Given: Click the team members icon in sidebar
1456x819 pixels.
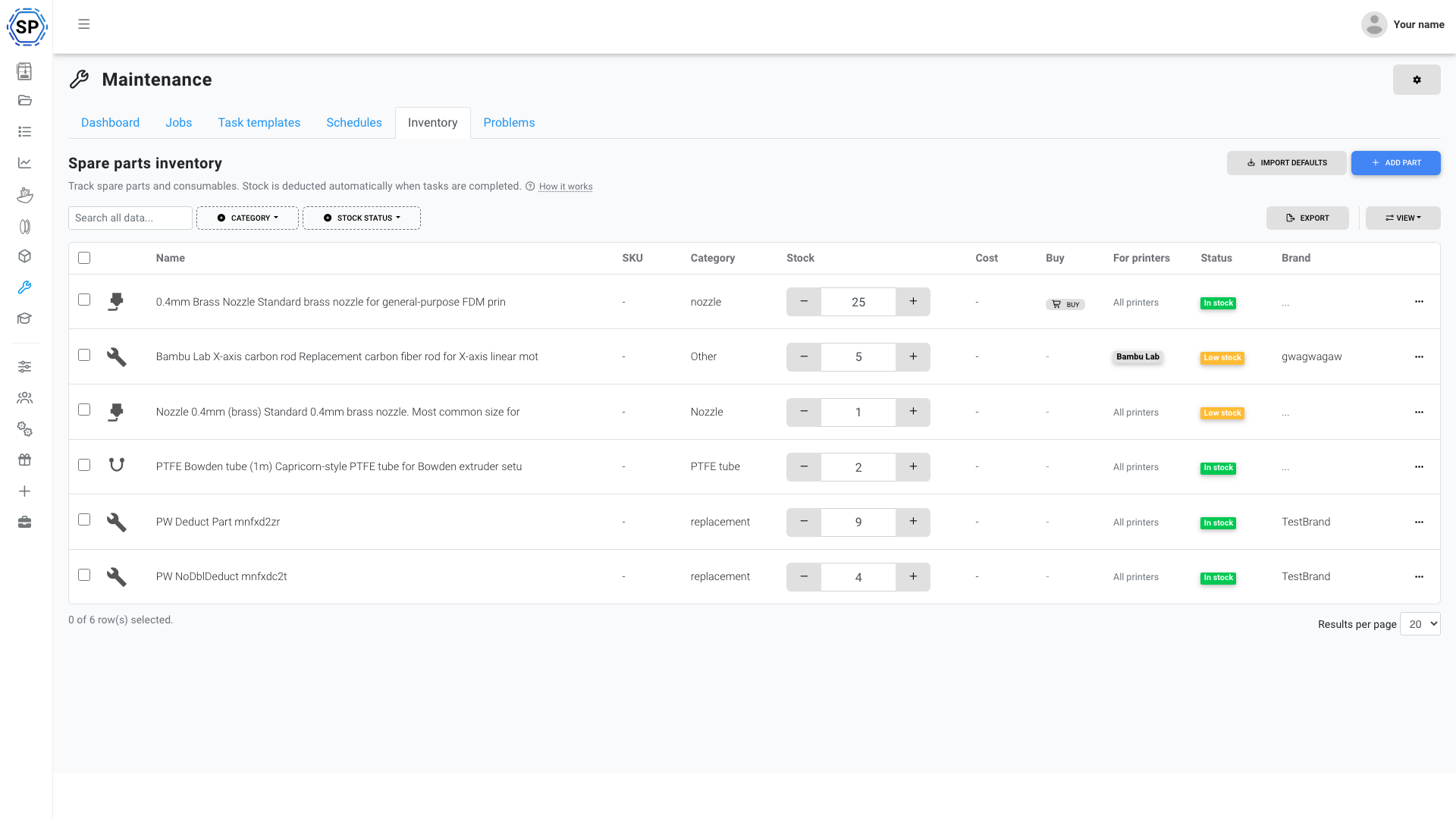Looking at the screenshot, I should point(25,397).
